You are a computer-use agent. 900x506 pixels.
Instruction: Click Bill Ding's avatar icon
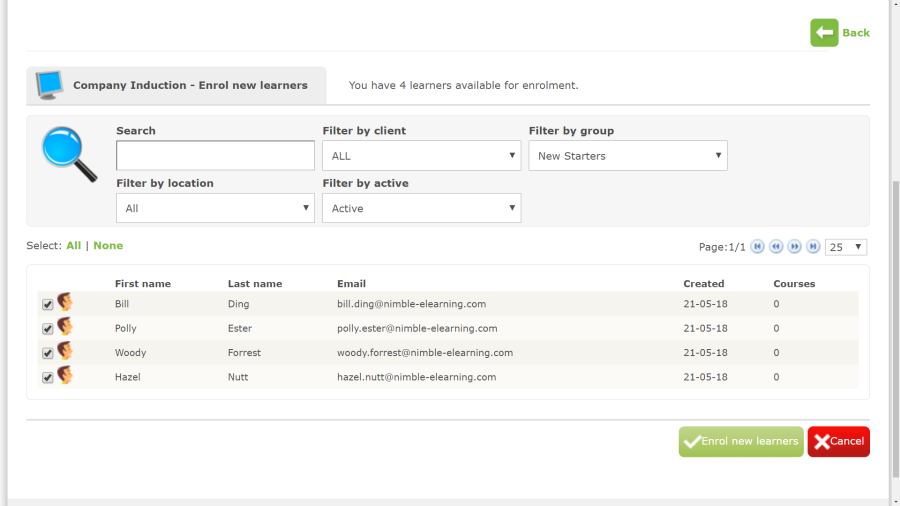pos(65,303)
